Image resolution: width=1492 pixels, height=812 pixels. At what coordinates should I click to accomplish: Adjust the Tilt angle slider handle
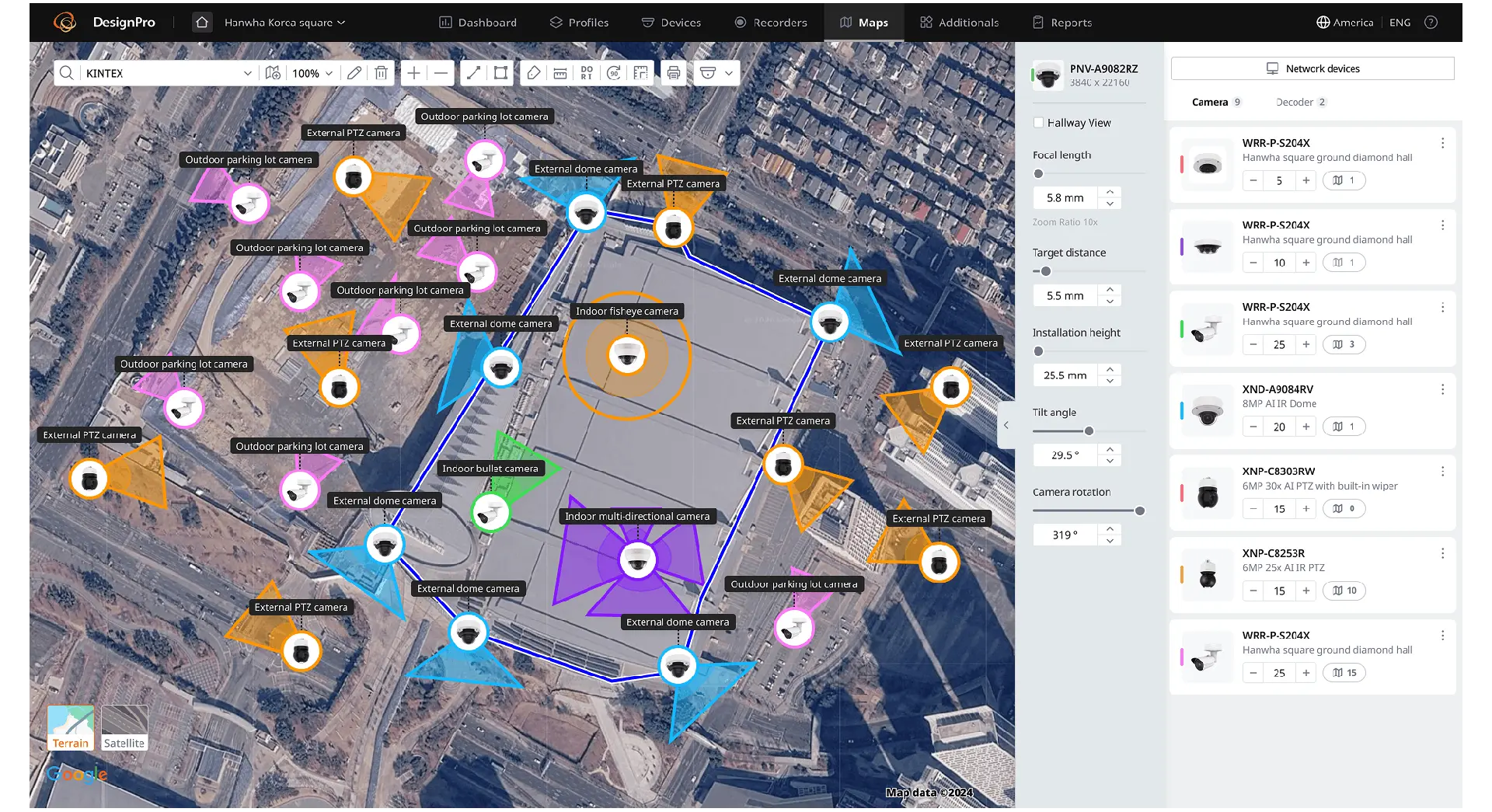pyautogui.click(x=1089, y=431)
